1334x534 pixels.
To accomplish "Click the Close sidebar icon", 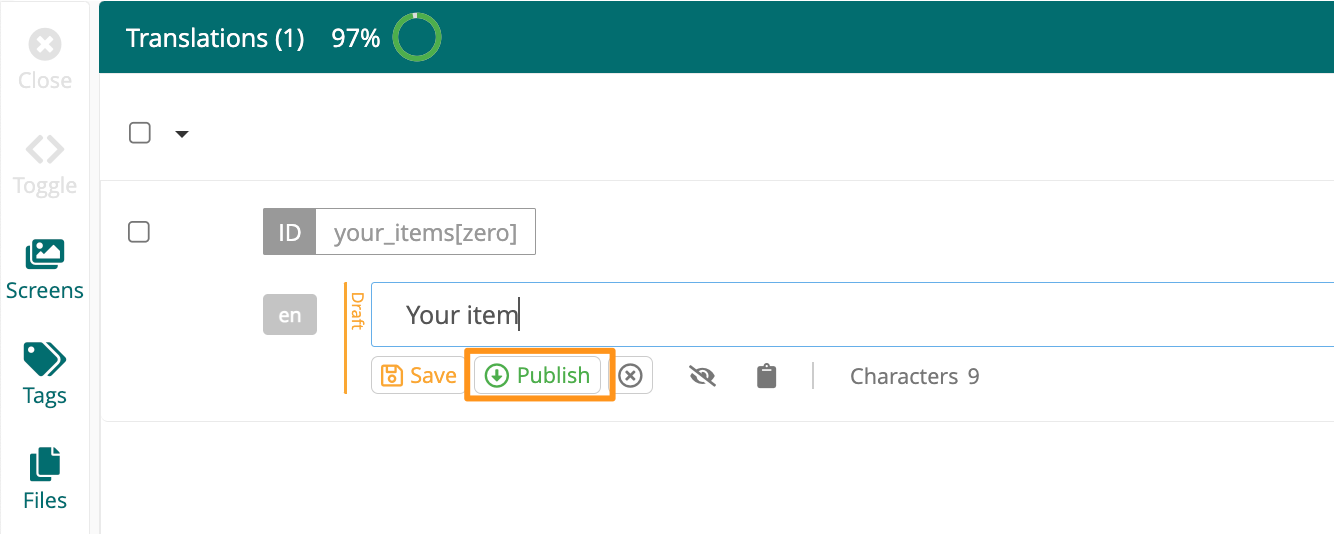I will tap(45, 44).
